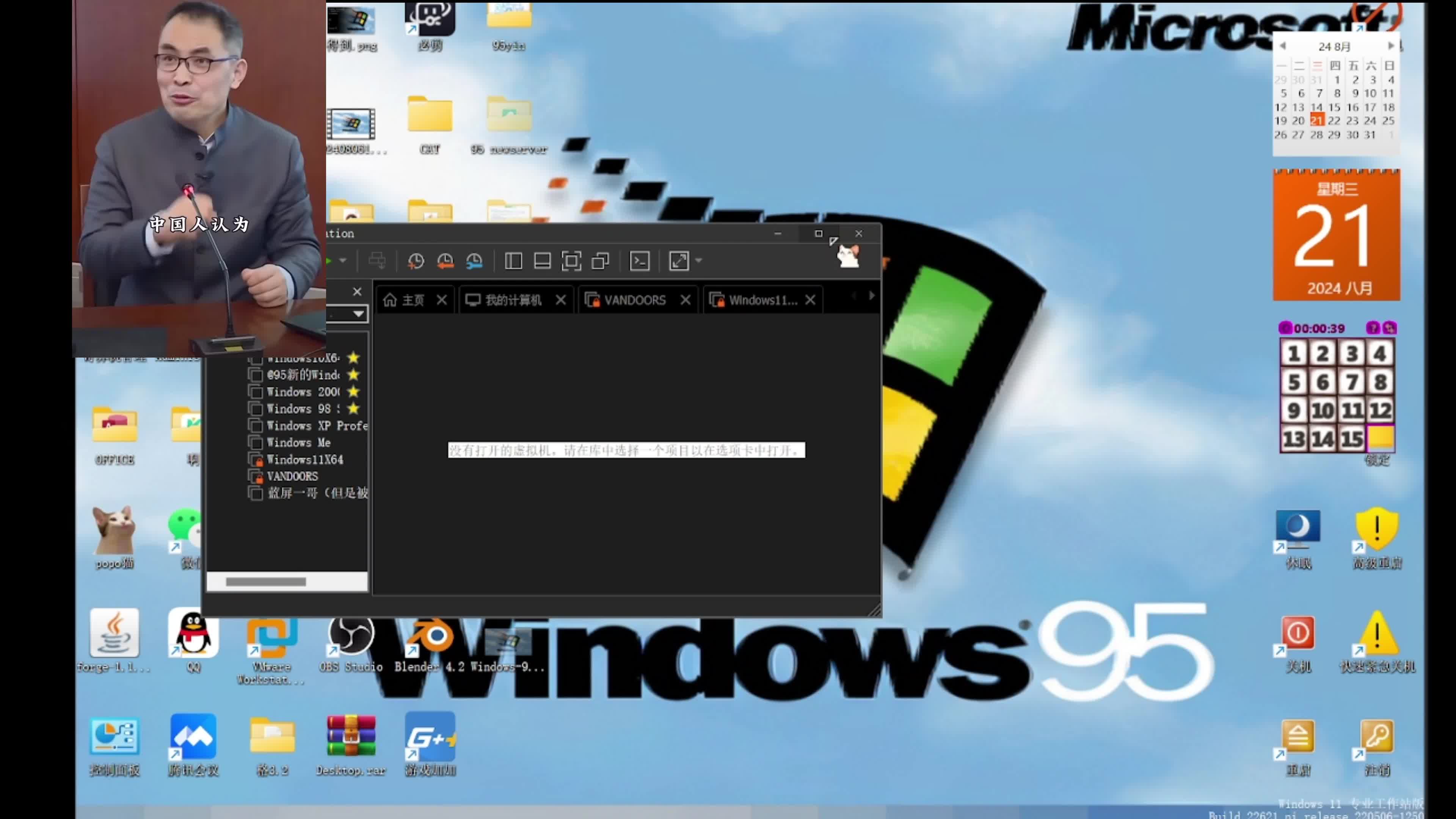The height and width of the screenshot is (819, 1456).
Task: Take a new snapshot of the virtual machine
Action: 416,260
